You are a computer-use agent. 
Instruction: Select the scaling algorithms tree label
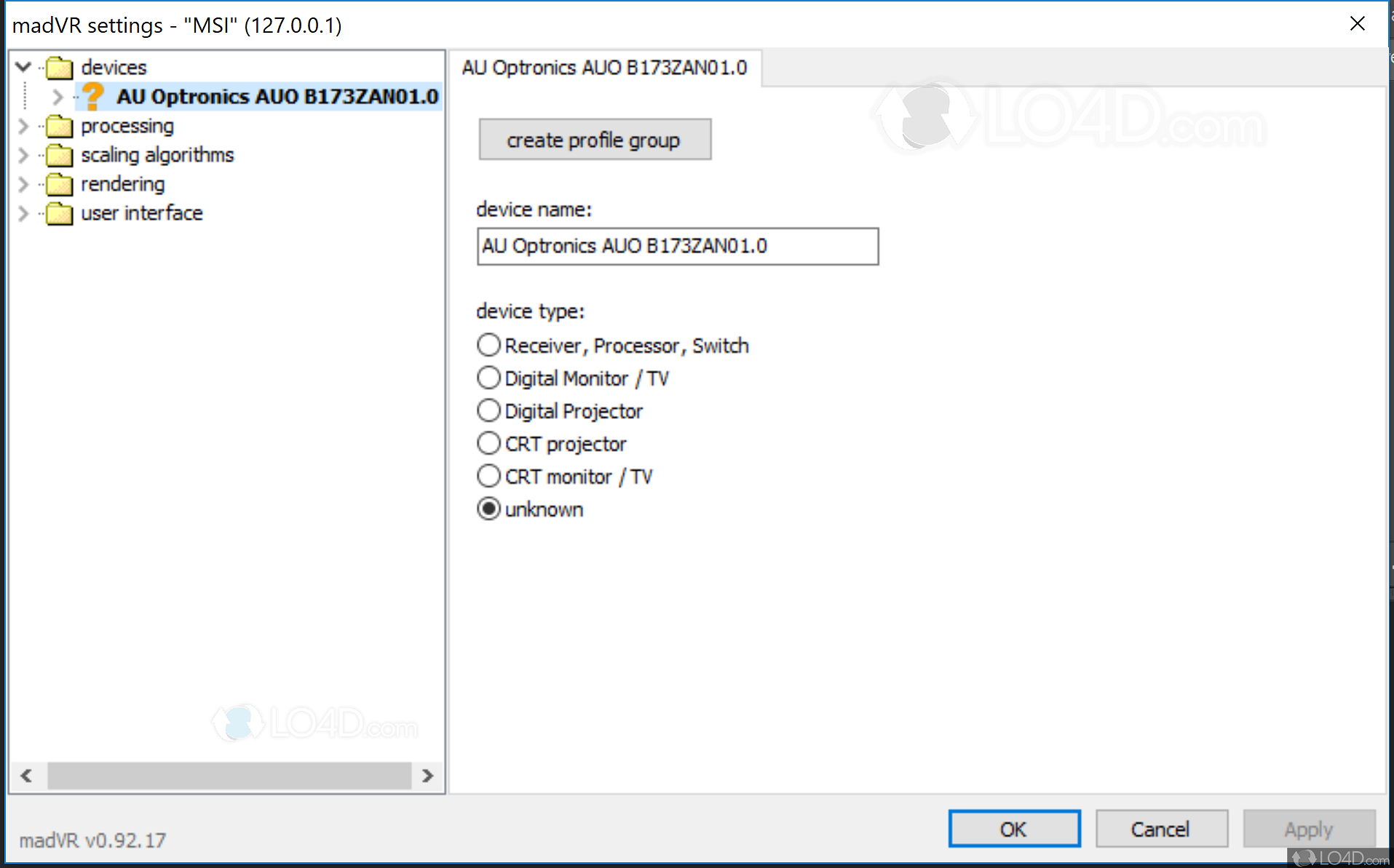(157, 155)
